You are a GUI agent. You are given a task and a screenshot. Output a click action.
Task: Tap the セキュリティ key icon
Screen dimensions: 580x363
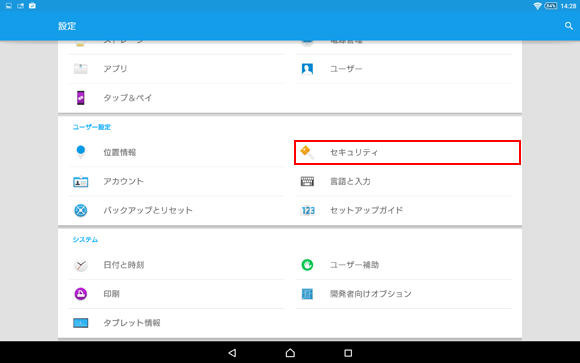click(x=307, y=152)
